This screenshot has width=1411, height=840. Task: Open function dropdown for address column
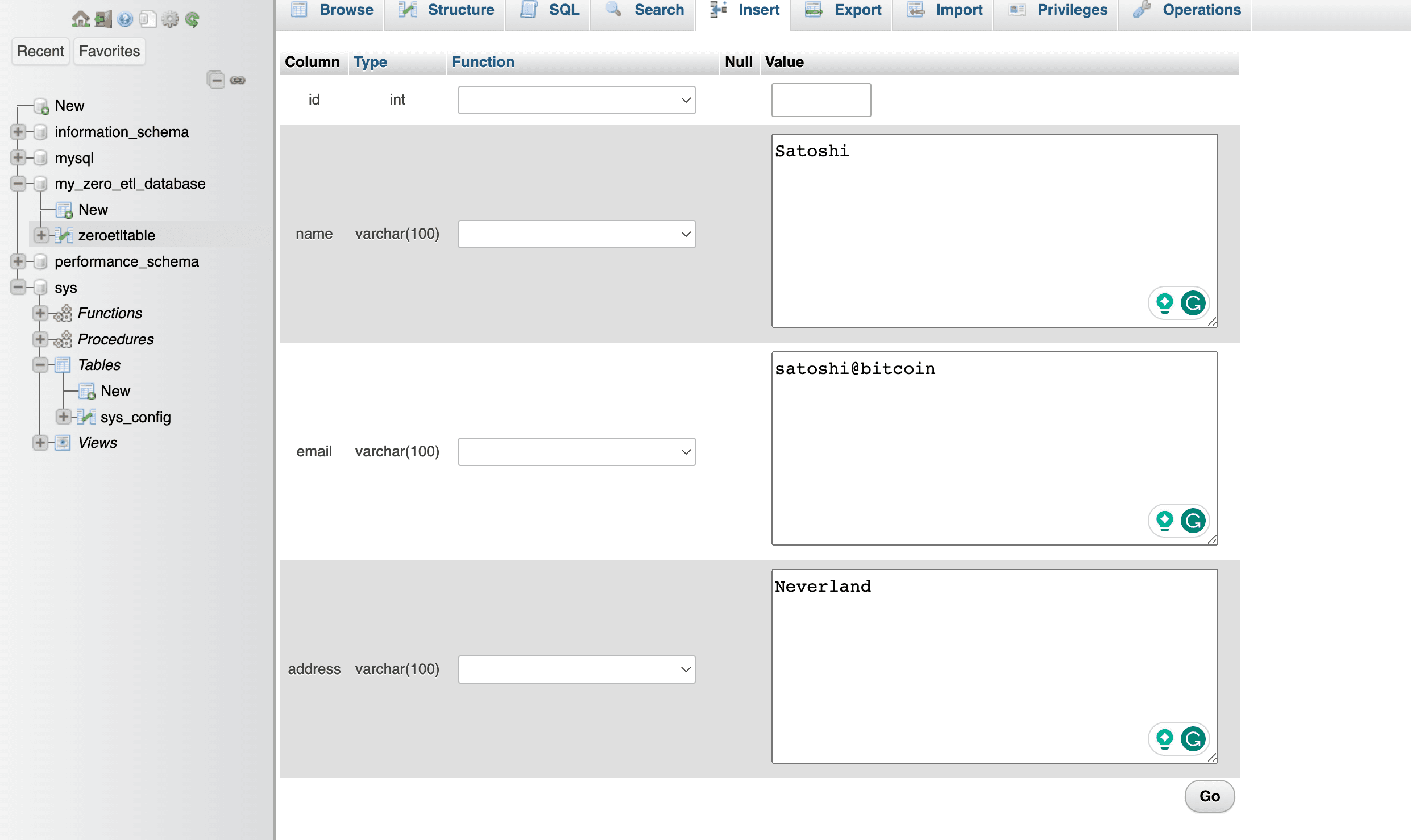pos(576,669)
